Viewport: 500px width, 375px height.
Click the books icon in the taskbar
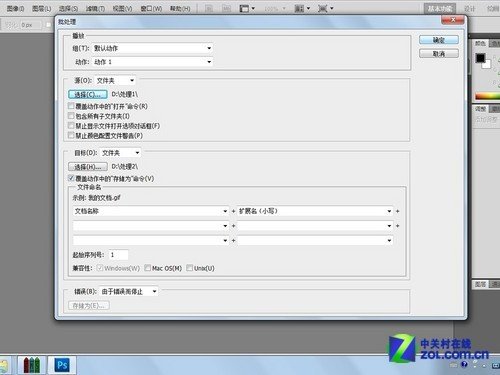click(32, 365)
